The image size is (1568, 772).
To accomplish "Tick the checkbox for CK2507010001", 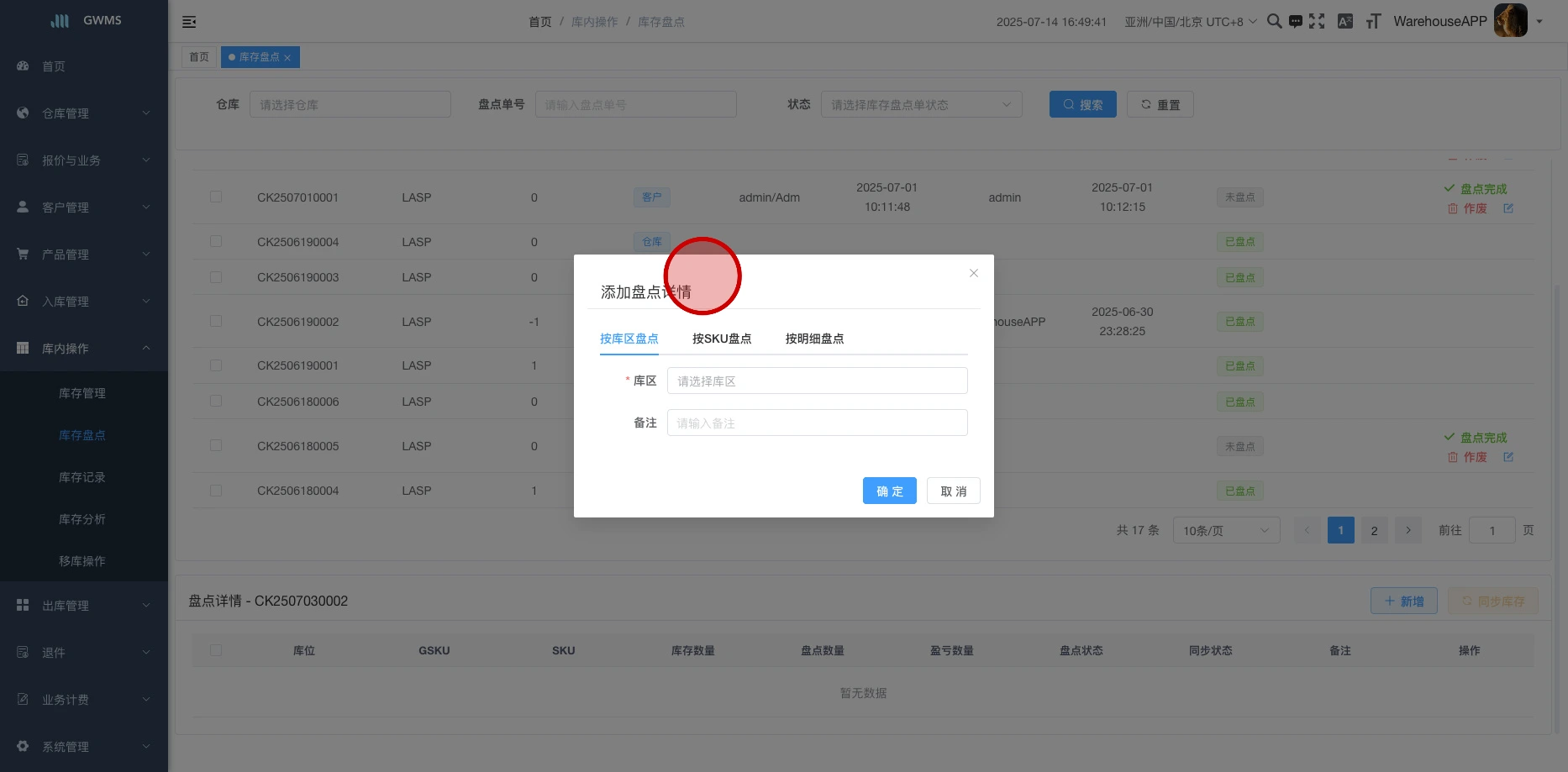I will 216,197.
